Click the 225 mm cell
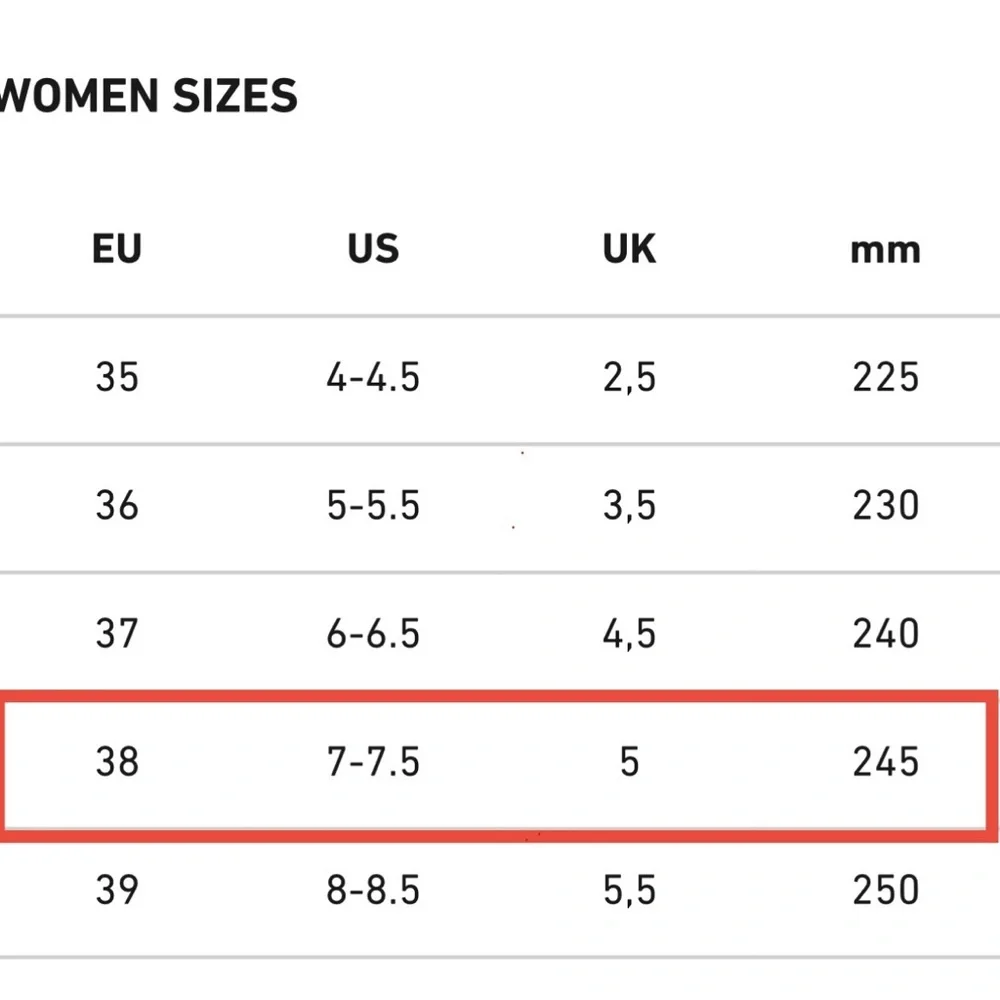Screen dimensions: 1000x1000 885,378
